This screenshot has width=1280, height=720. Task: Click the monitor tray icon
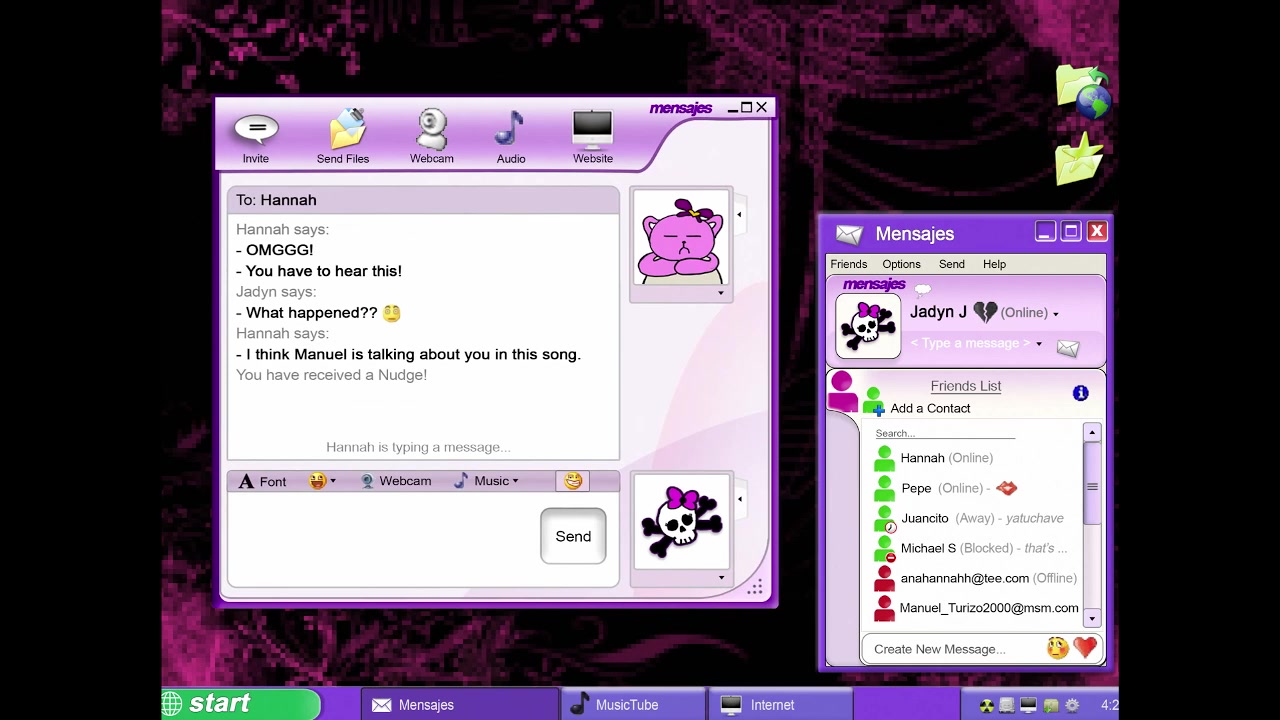(1028, 706)
